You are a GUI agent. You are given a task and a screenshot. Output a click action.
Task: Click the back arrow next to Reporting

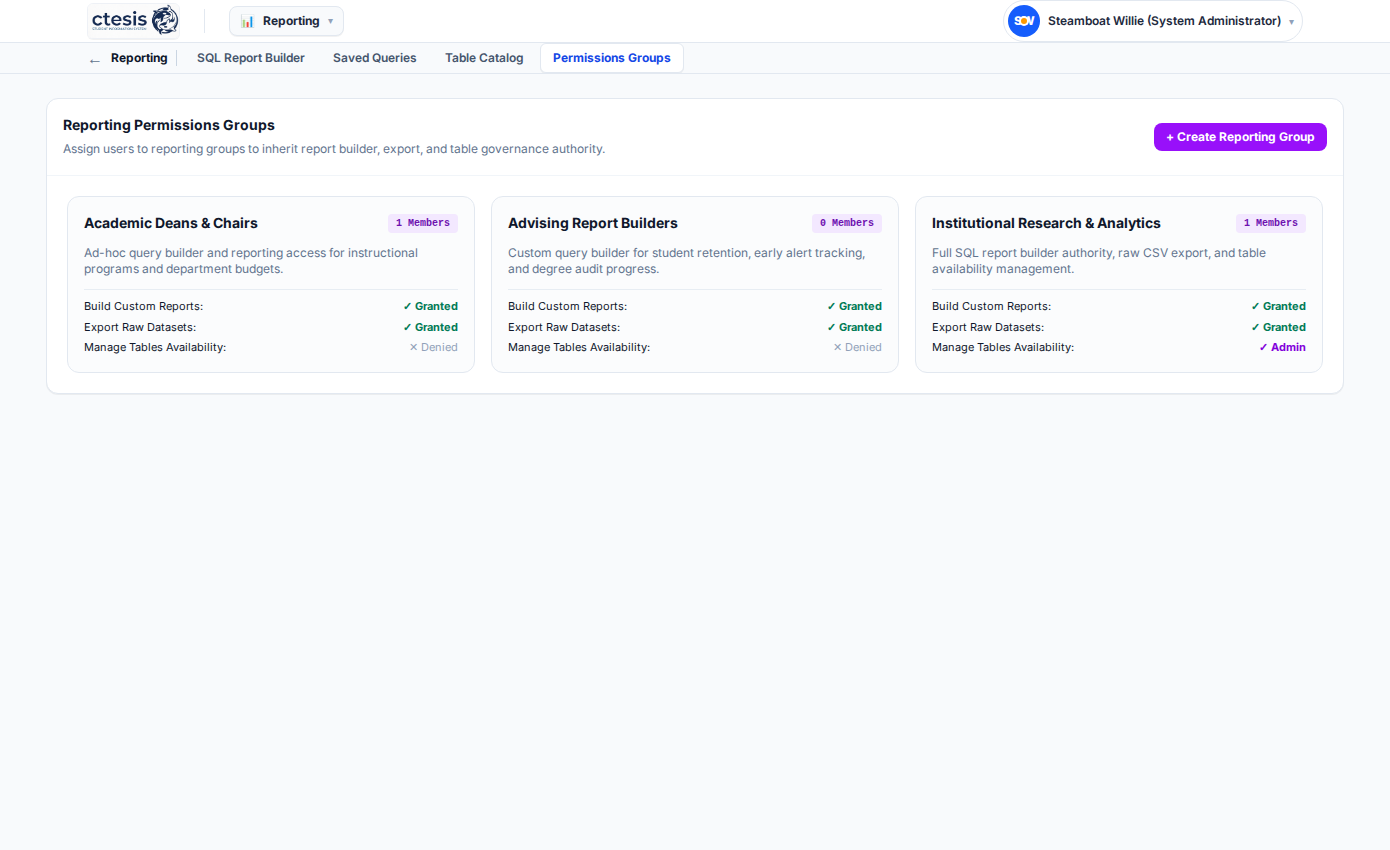(x=95, y=59)
